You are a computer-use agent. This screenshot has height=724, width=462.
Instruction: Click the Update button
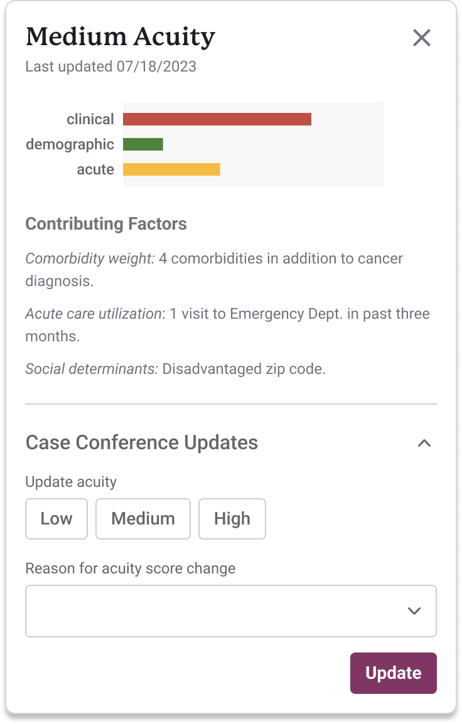(393, 673)
